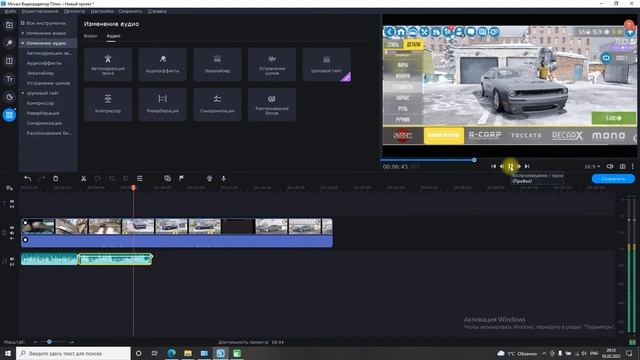Viewport: 640px width, 360px height.
Task: Click the timeline zoom scale slider
Action: click(x=49, y=342)
